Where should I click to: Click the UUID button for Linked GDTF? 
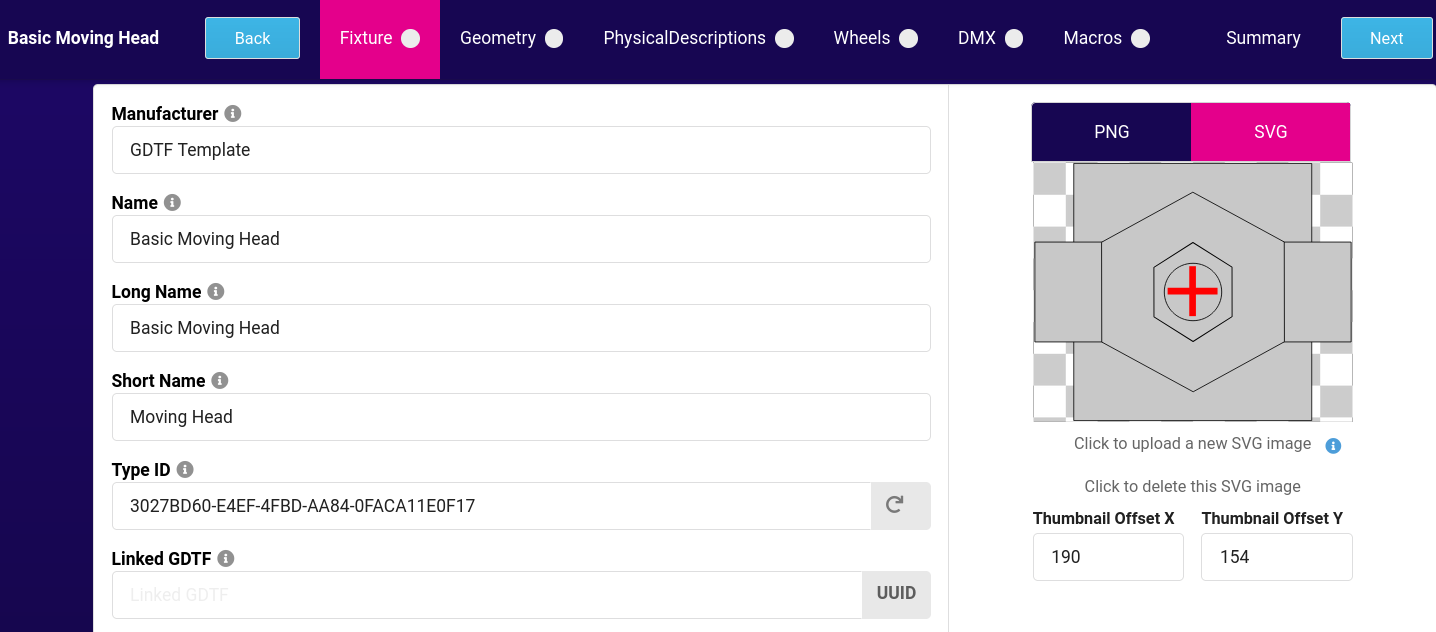click(896, 594)
